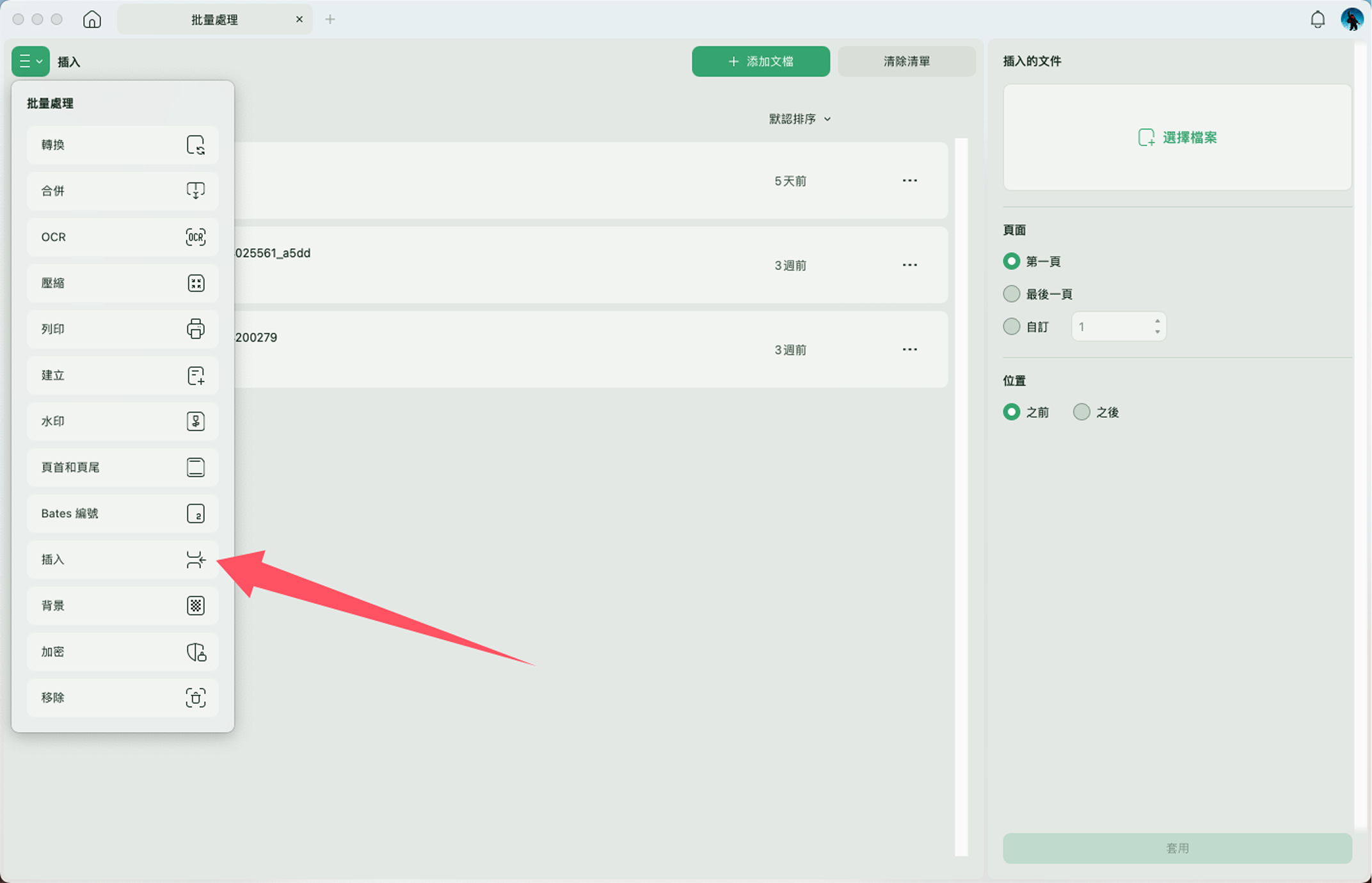This screenshot has height=883, width=1372.
Task: Select 之前 position radio button
Action: tap(1011, 411)
